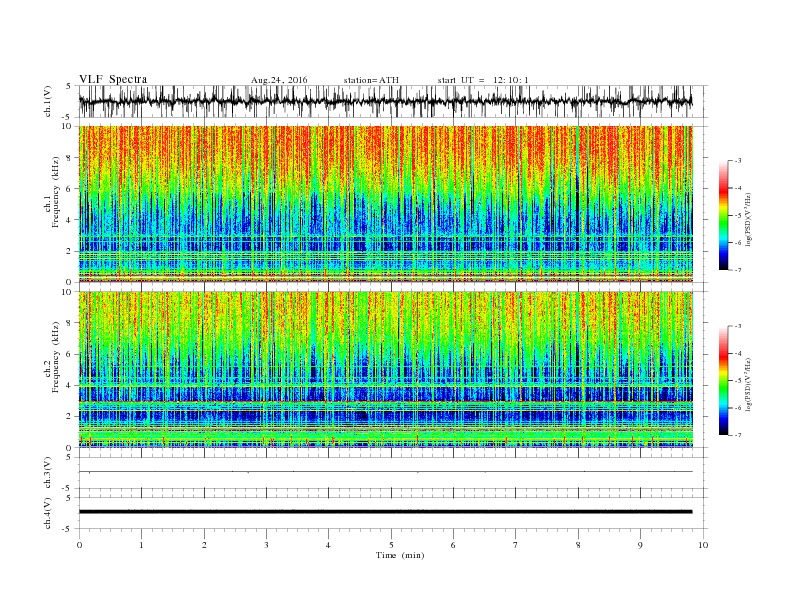
Task: Click the "7" minute tick label
Action: point(516,545)
